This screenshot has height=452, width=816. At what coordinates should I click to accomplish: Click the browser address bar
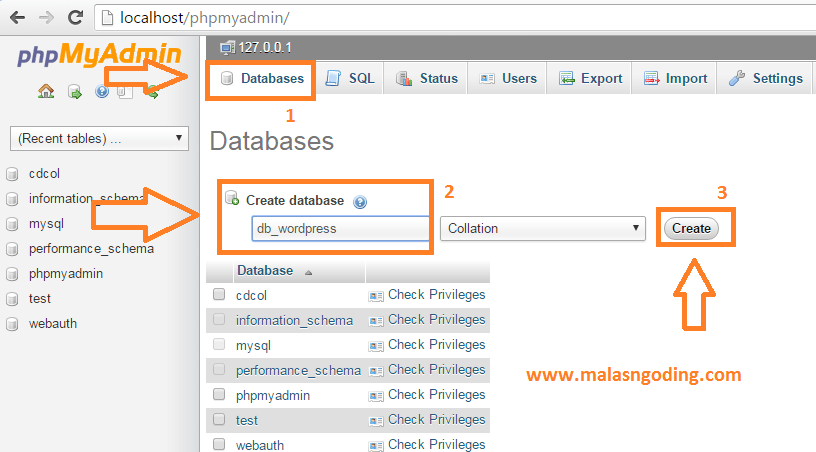(455, 18)
